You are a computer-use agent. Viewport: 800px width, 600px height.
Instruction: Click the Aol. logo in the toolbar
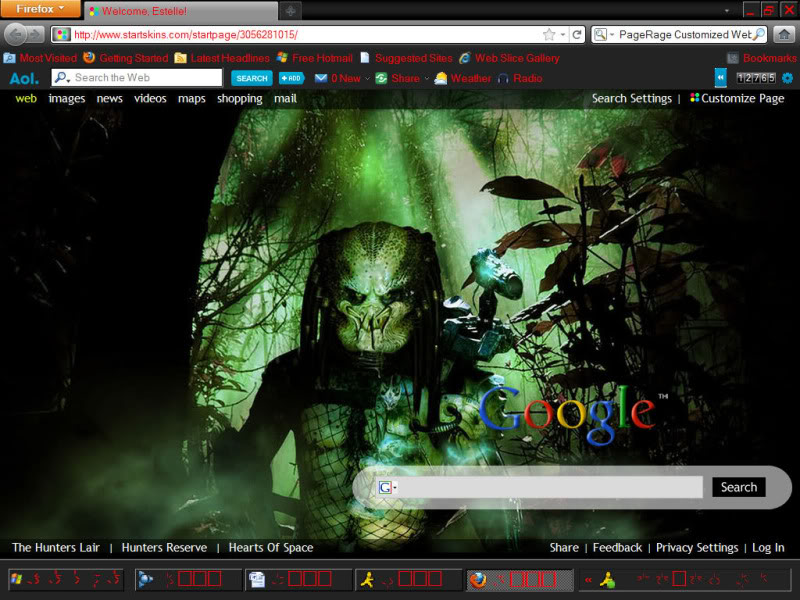(x=24, y=79)
